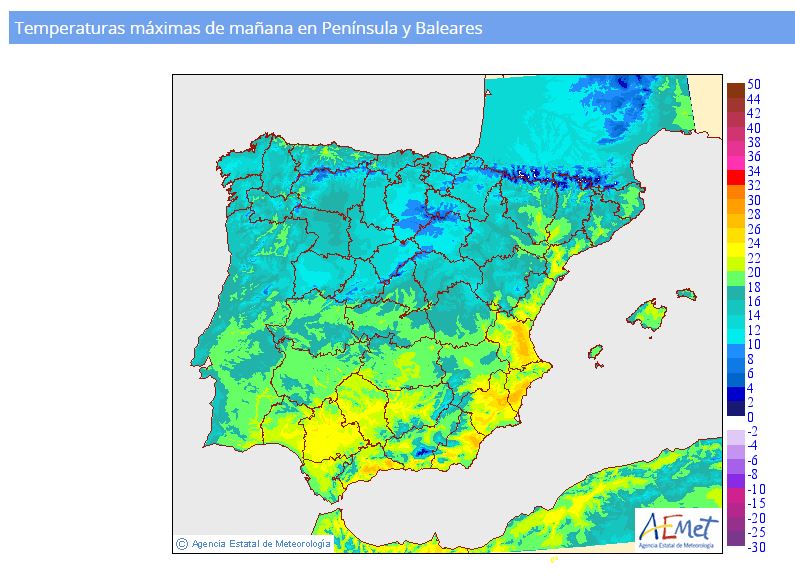Click the 34 label in the legend
Viewport: 795px width, 577px height.
[754, 171]
